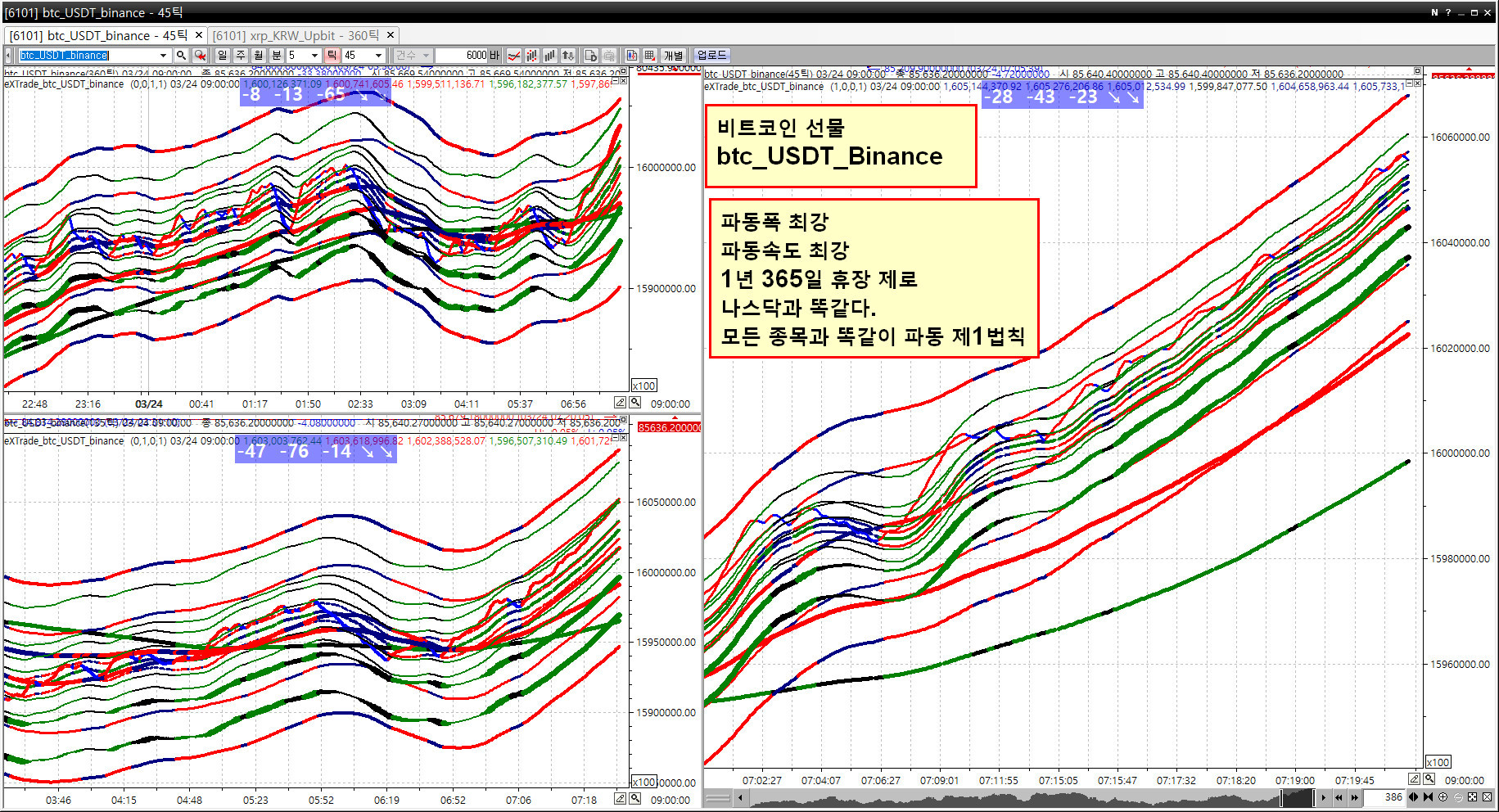
Task: Click the fast-forward double-right arrow button
Action: (1354, 797)
